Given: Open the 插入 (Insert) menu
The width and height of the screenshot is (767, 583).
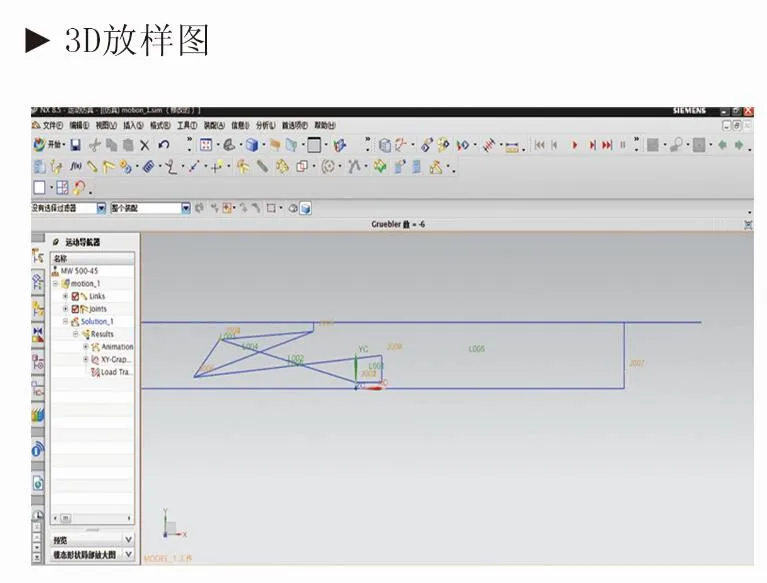Looking at the screenshot, I should point(133,126).
